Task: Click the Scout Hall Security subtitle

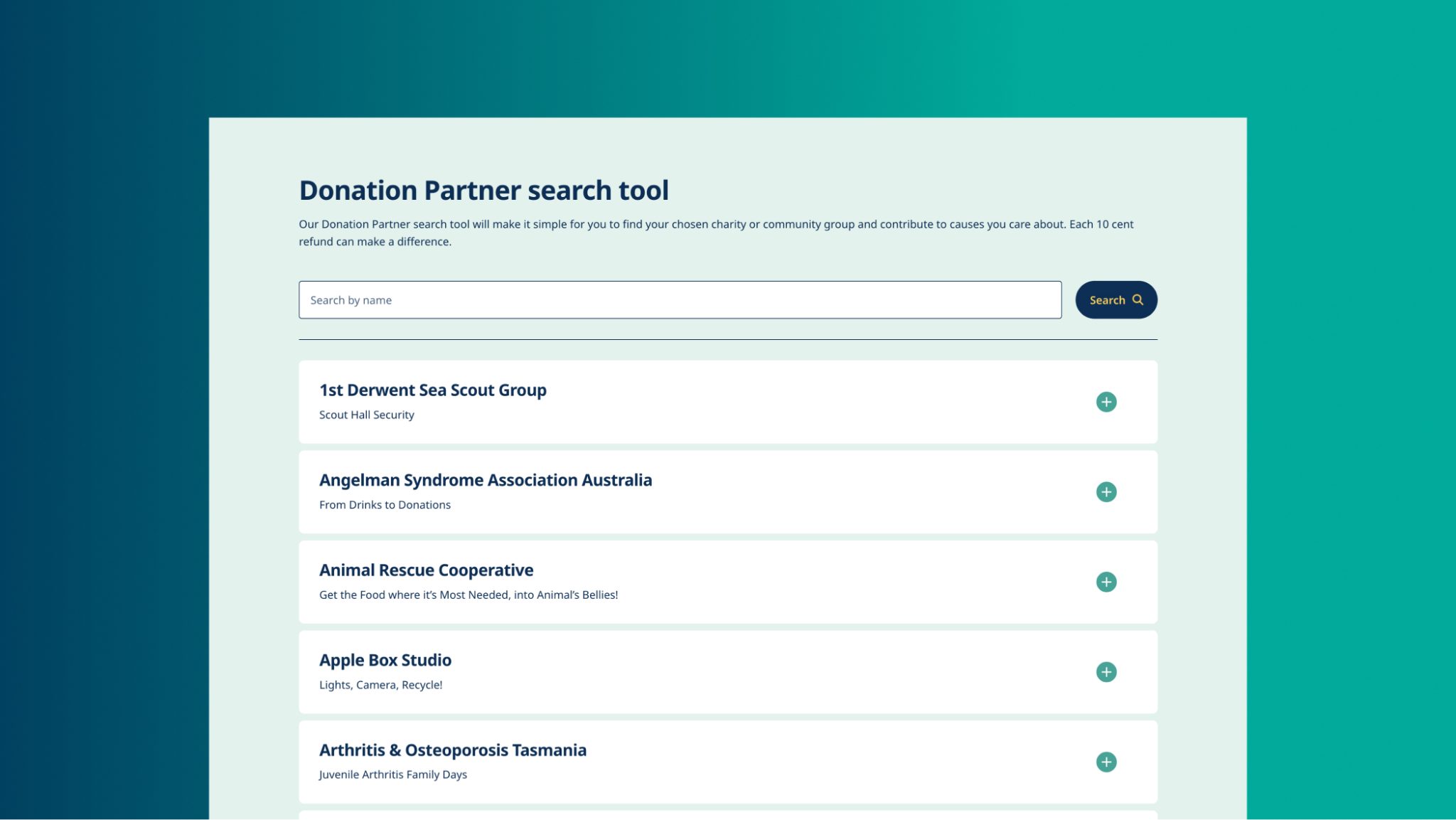Action: pyautogui.click(x=366, y=415)
